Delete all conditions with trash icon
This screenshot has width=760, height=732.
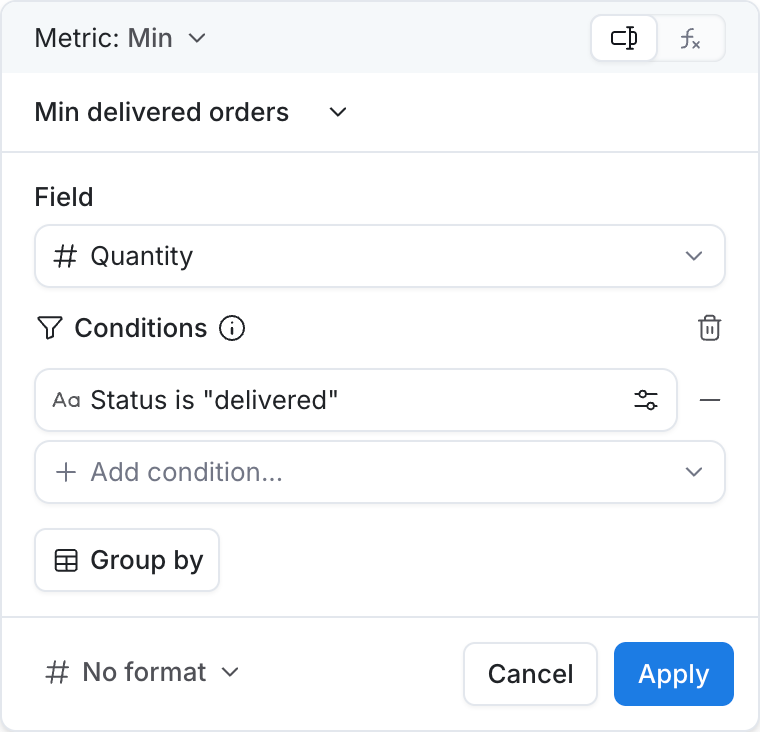tap(710, 328)
